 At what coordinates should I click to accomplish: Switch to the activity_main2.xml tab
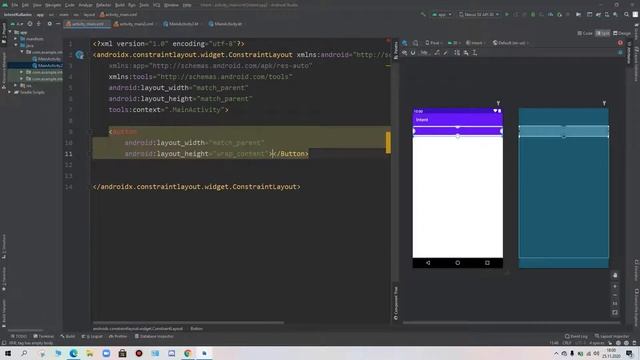tap(135, 24)
